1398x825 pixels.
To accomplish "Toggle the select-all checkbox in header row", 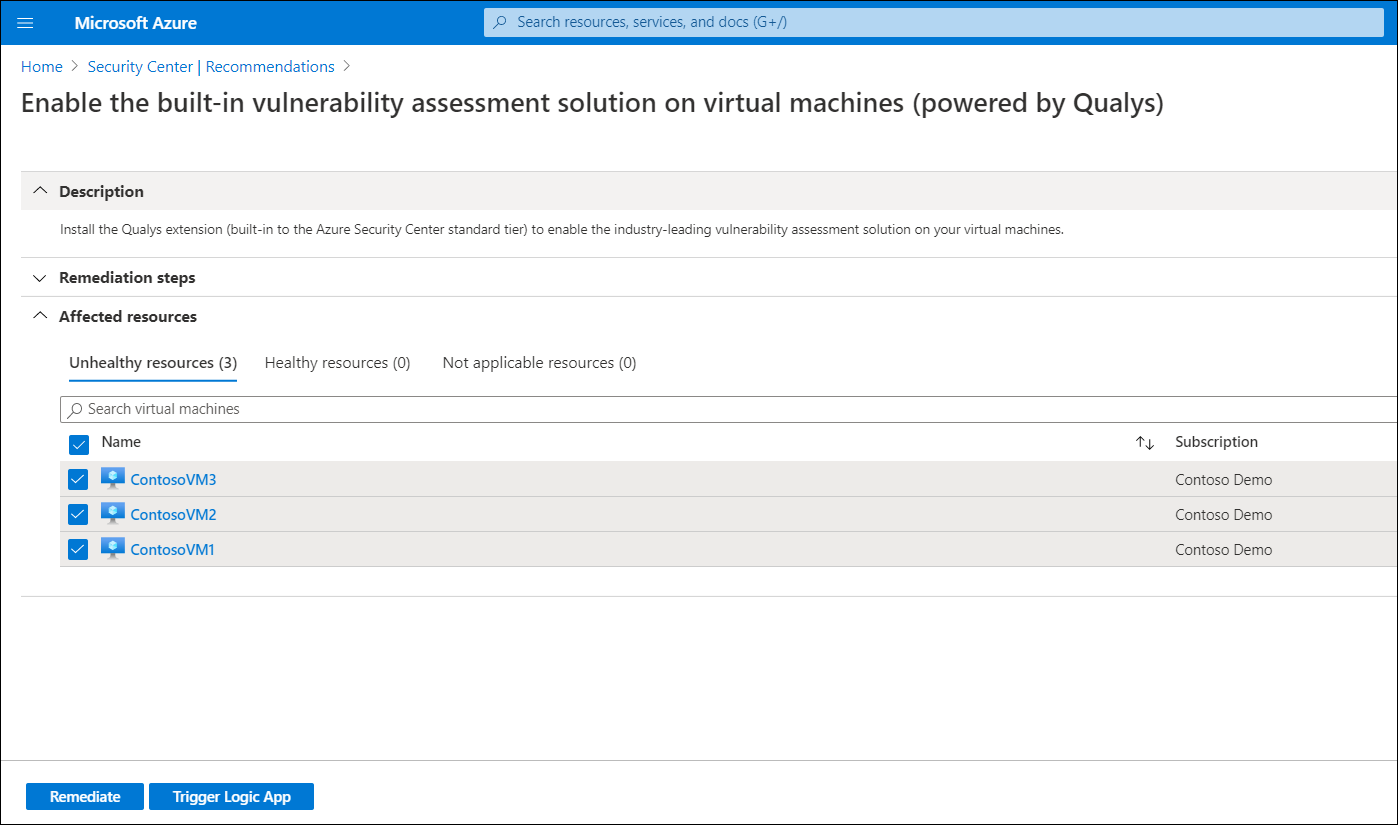I will coord(79,444).
